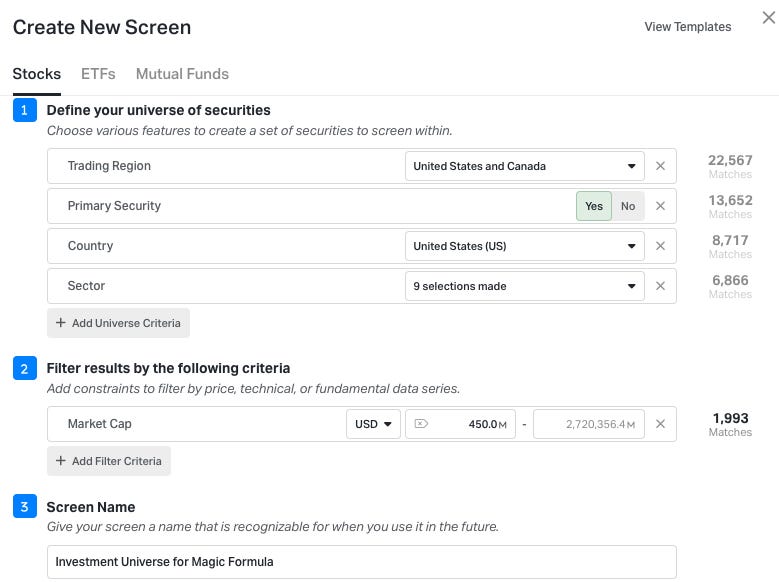This screenshot has width=779, height=582.
Task: Remove the Trading Region criteria row
Action: click(660, 166)
